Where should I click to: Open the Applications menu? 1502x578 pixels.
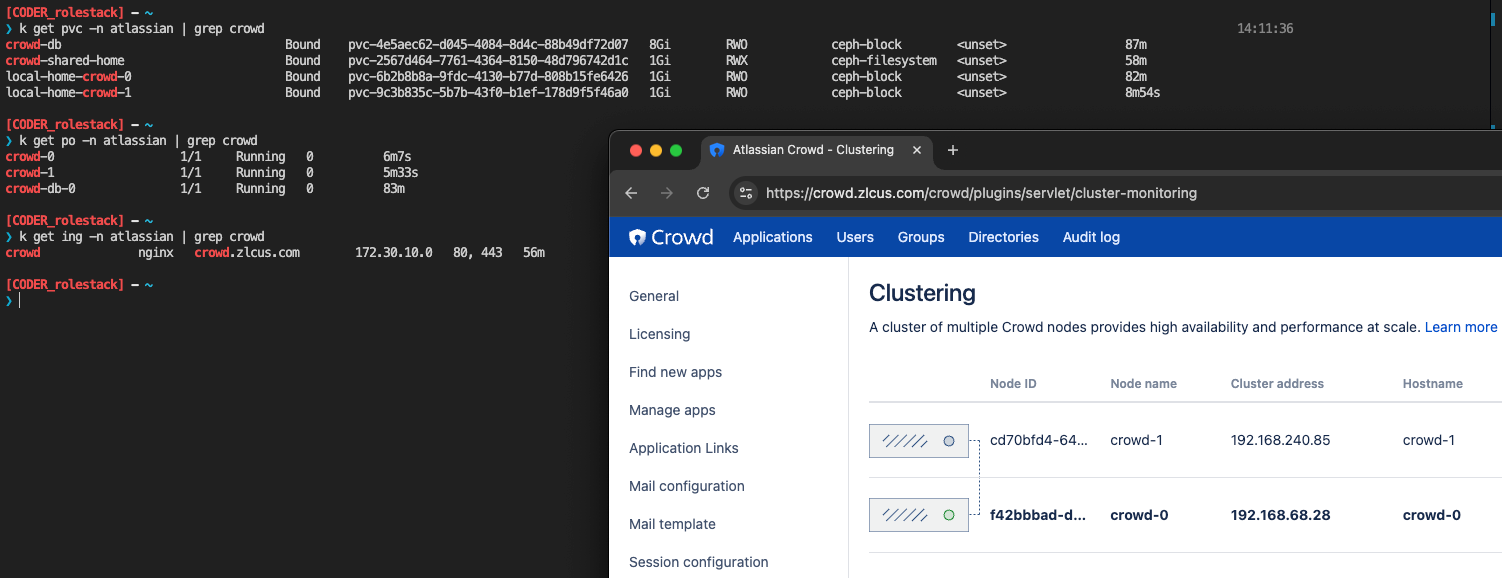tap(773, 237)
